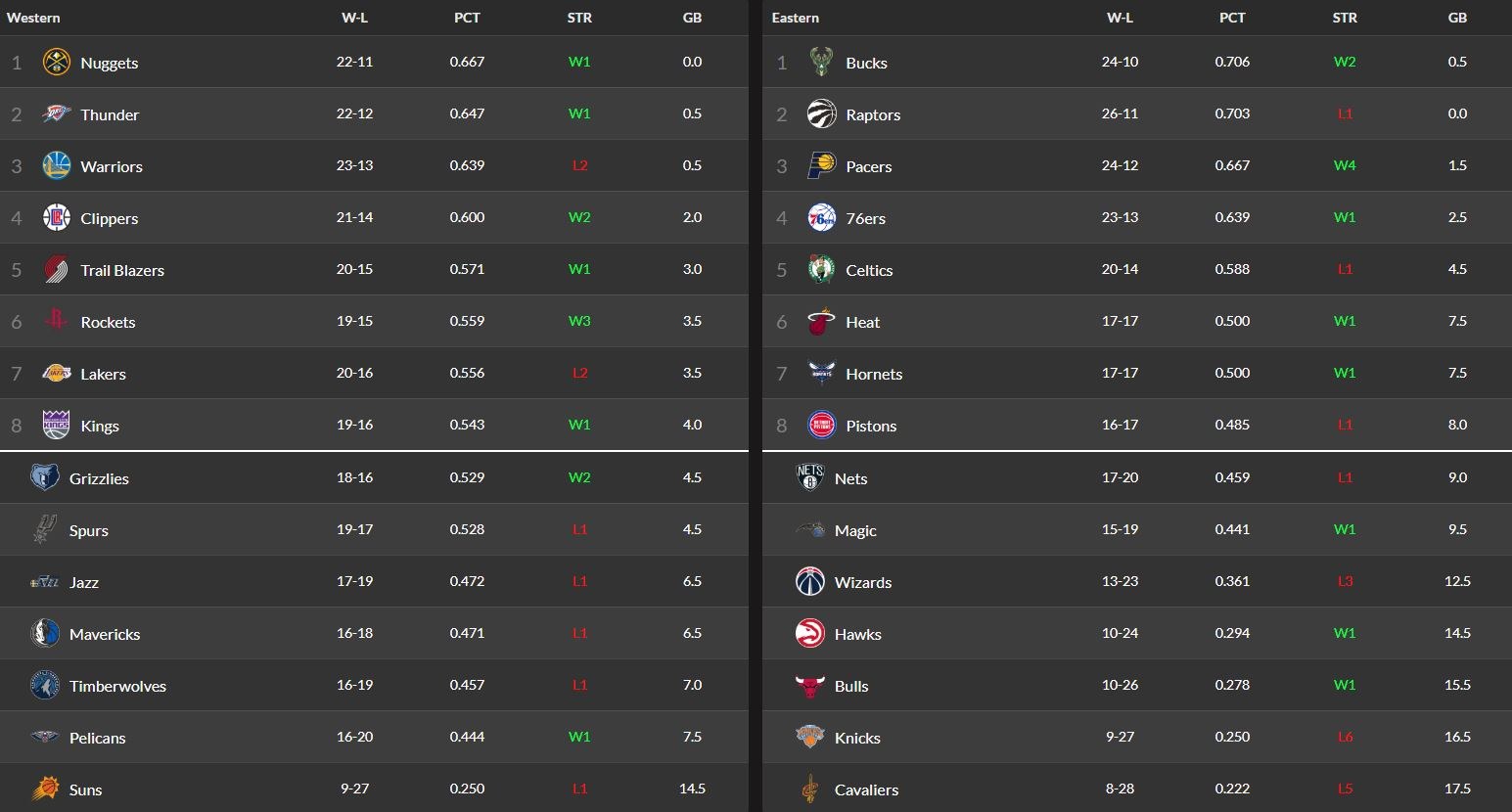Click the Wizards team logo
Viewport: 1512px width, 812px height.
810,581
